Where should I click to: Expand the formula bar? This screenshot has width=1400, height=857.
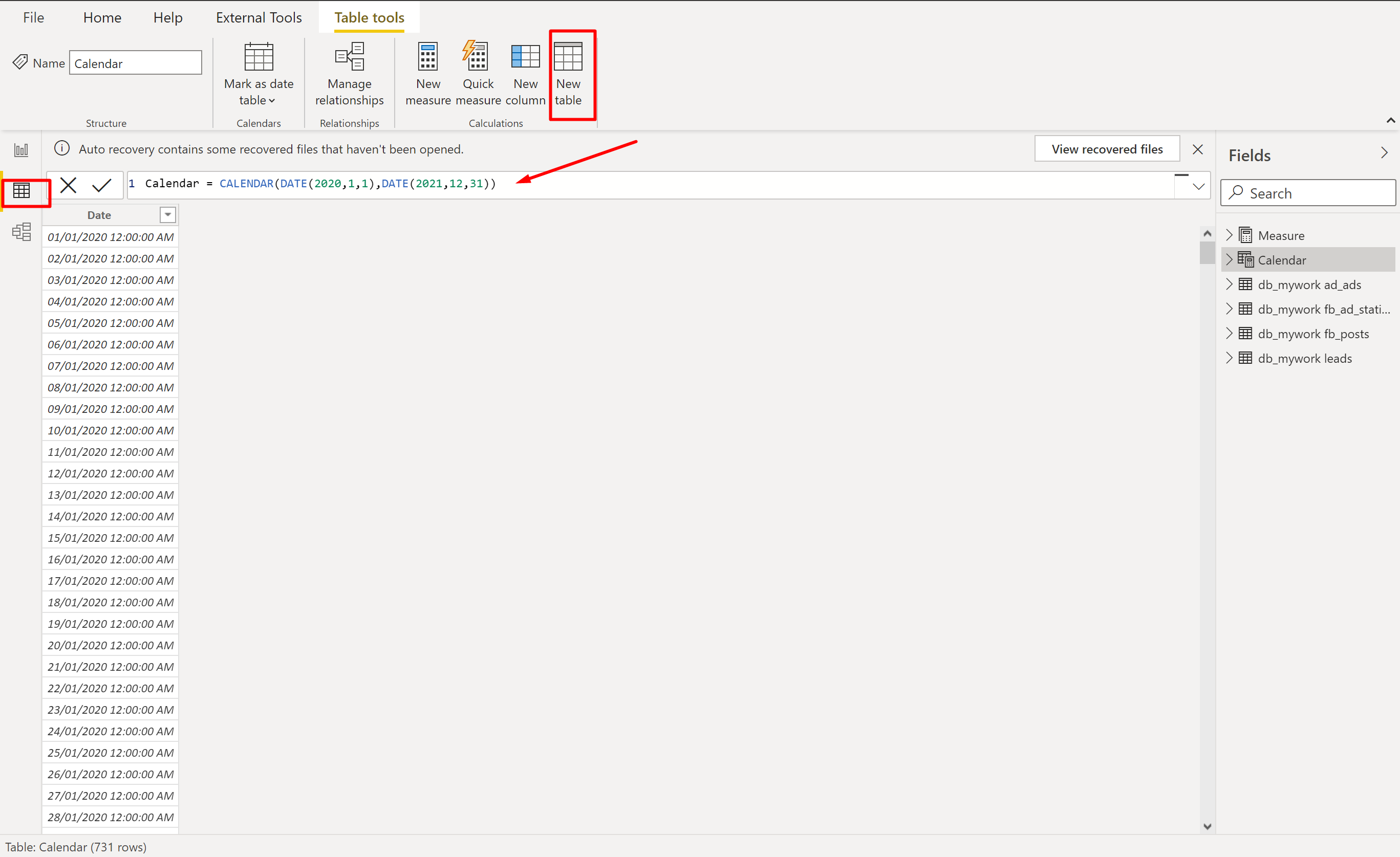(1198, 186)
